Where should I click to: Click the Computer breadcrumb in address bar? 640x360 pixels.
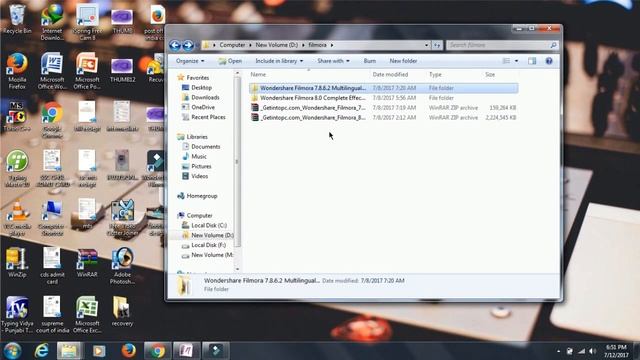(232, 45)
